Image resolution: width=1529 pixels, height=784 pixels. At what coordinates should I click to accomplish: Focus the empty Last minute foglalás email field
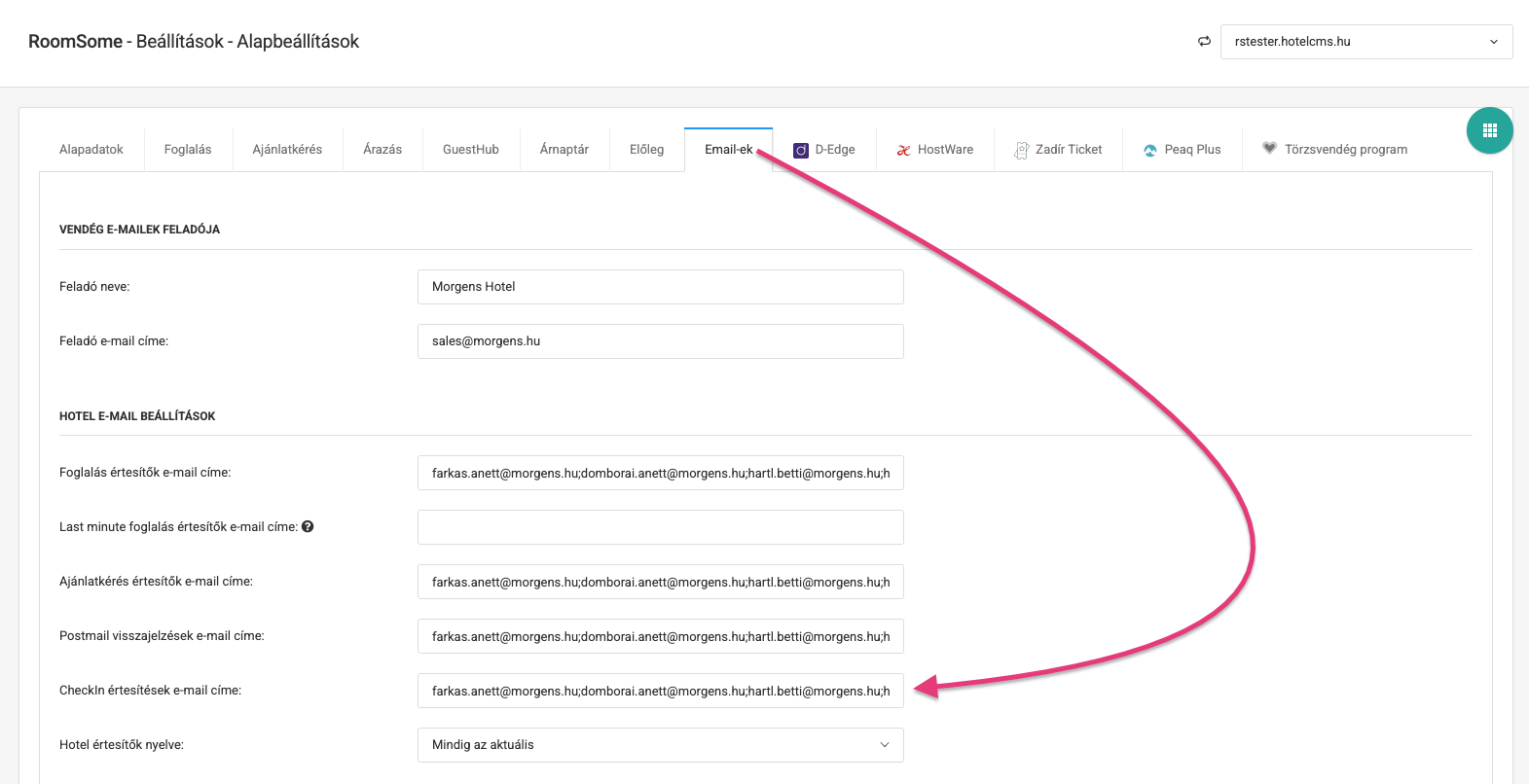[x=660, y=527]
